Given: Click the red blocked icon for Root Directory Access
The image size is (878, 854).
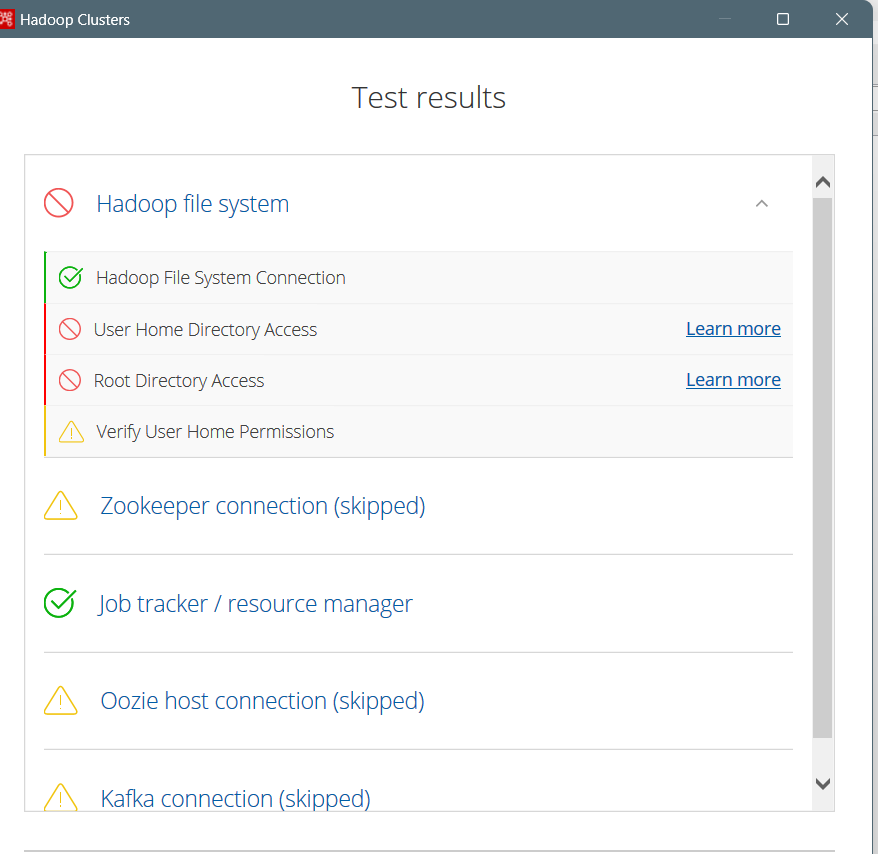Looking at the screenshot, I should pos(70,380).
